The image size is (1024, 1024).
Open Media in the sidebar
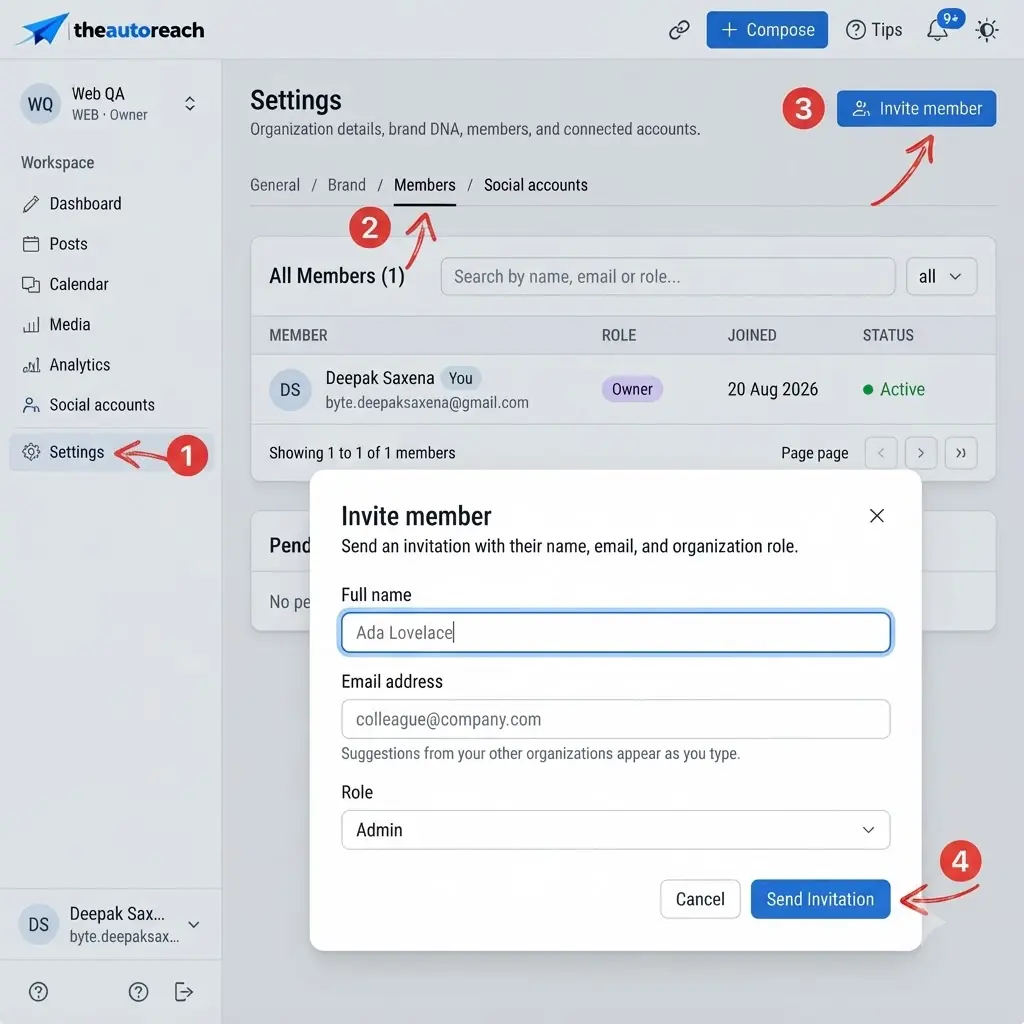tap(69, 325)
